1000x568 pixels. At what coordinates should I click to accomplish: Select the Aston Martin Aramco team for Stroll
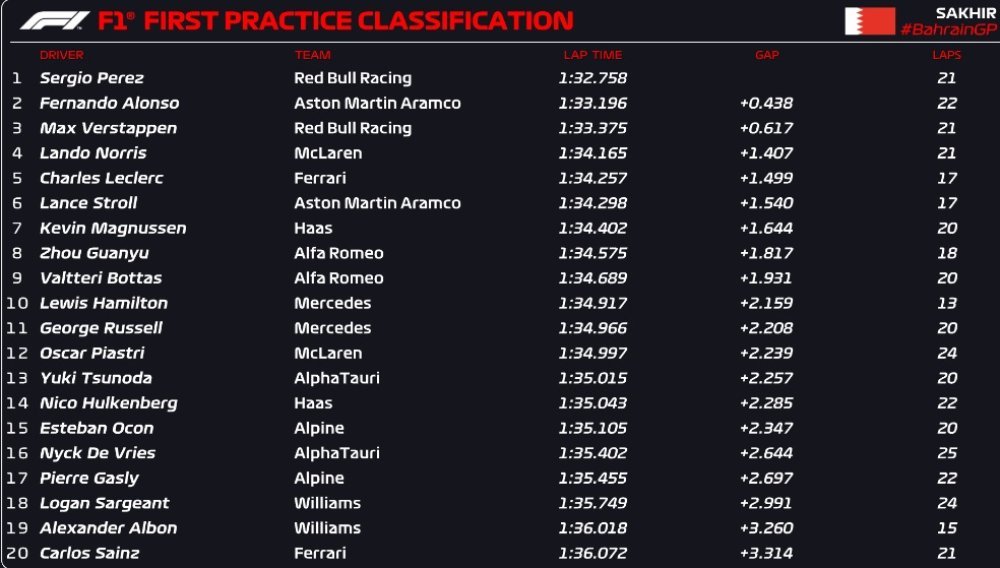click(x=377, y=203)
